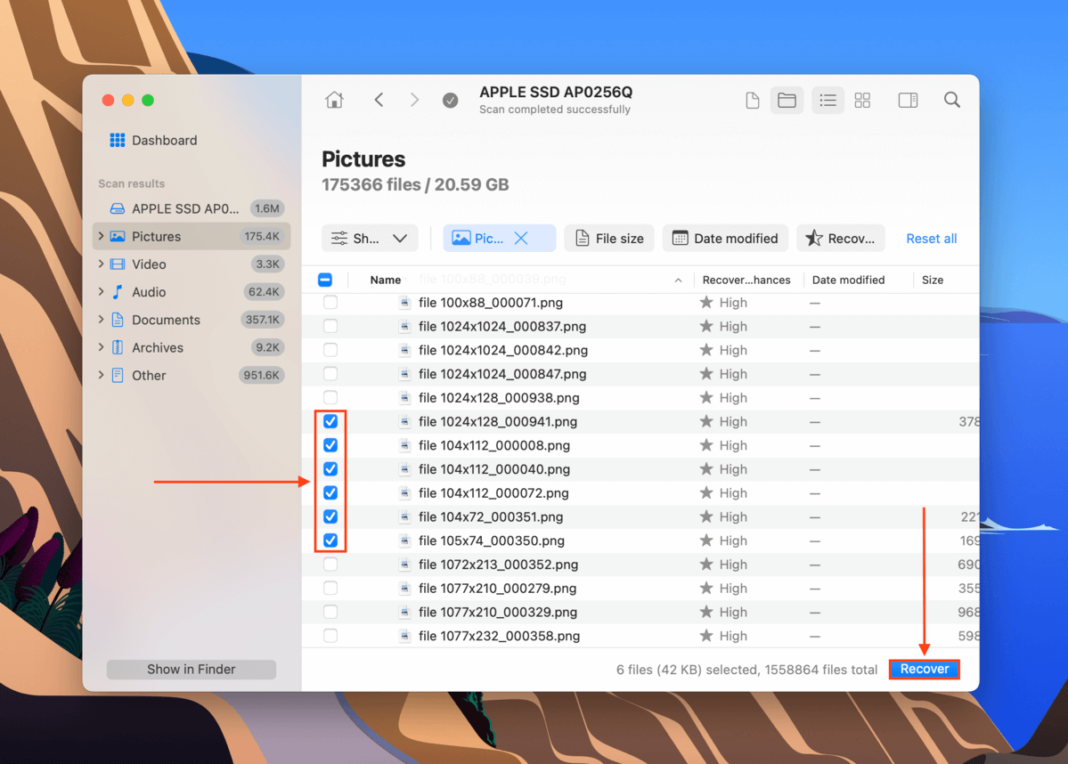
Task: Expand the Documents category arrow
Action: click(101, 320)
